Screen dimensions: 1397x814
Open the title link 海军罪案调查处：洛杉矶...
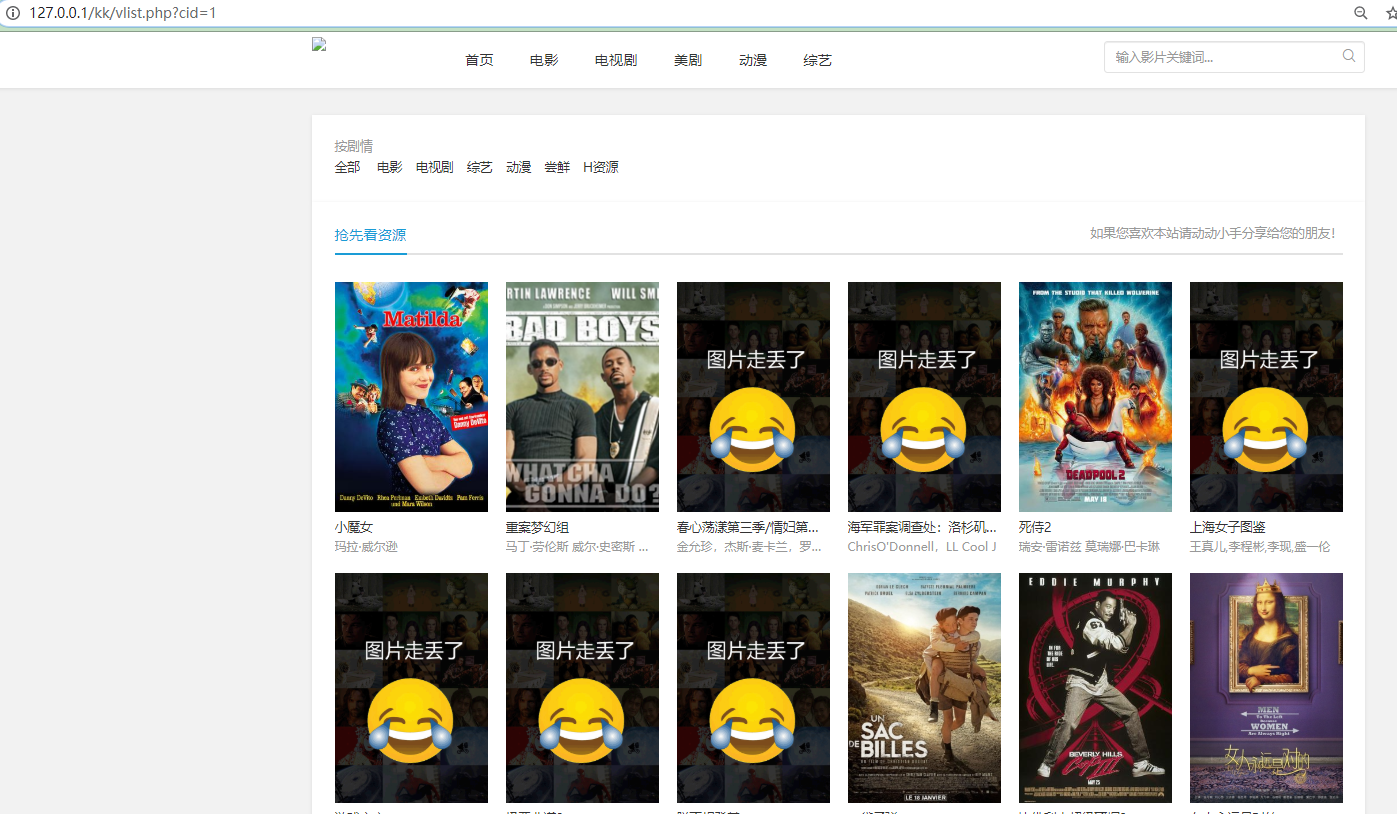click(x=922, y=527)
